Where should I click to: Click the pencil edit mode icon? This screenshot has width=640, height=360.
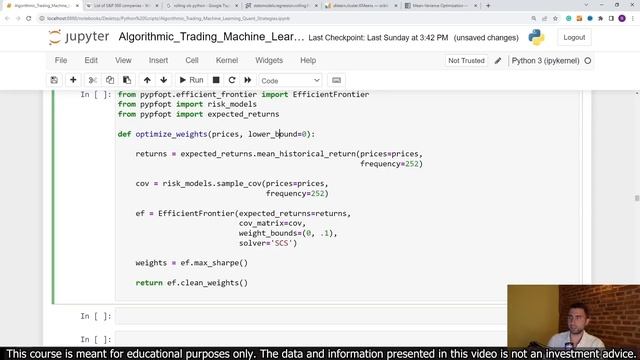point(498,61)
